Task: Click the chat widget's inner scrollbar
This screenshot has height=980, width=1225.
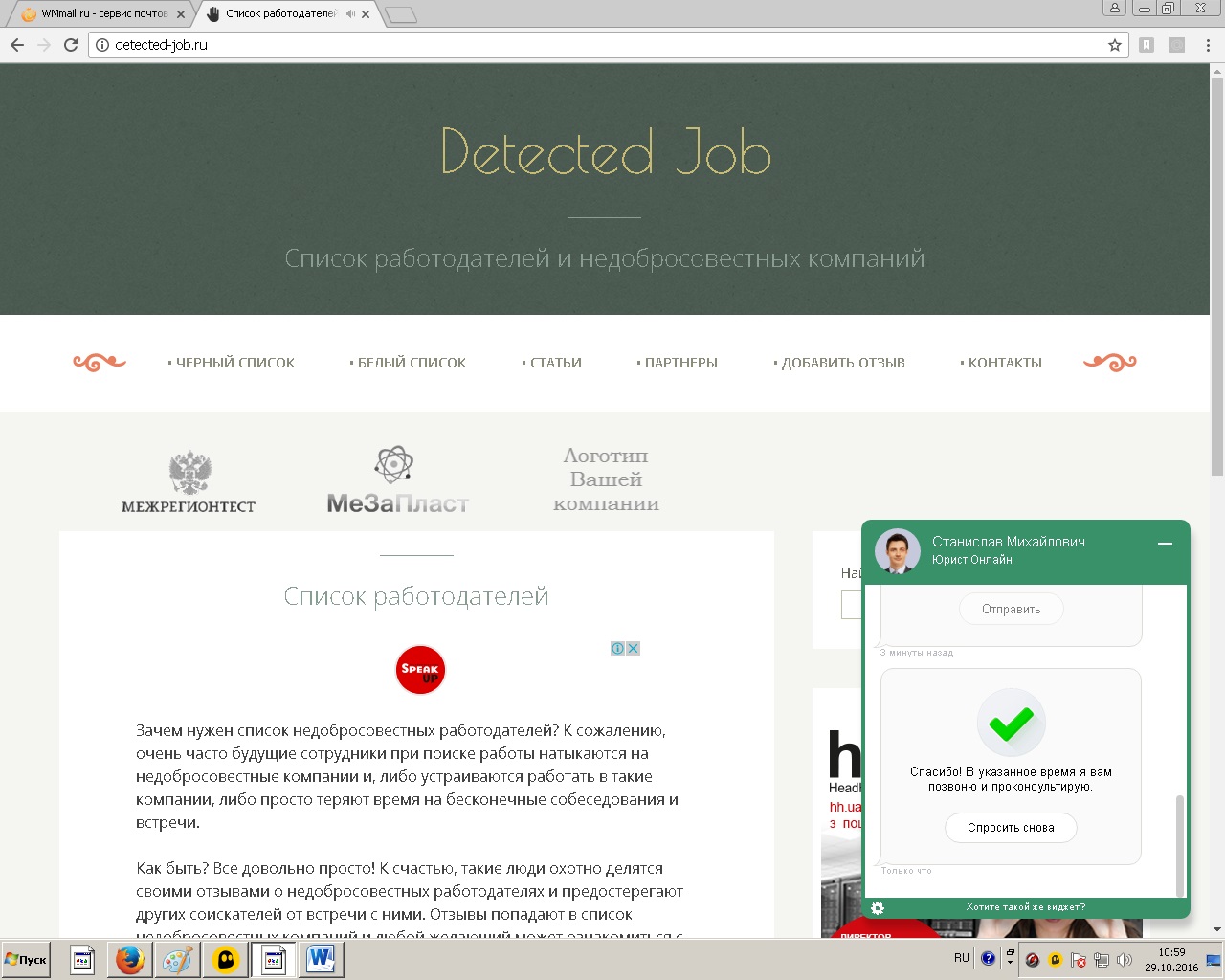Action: pos(1179,845)
